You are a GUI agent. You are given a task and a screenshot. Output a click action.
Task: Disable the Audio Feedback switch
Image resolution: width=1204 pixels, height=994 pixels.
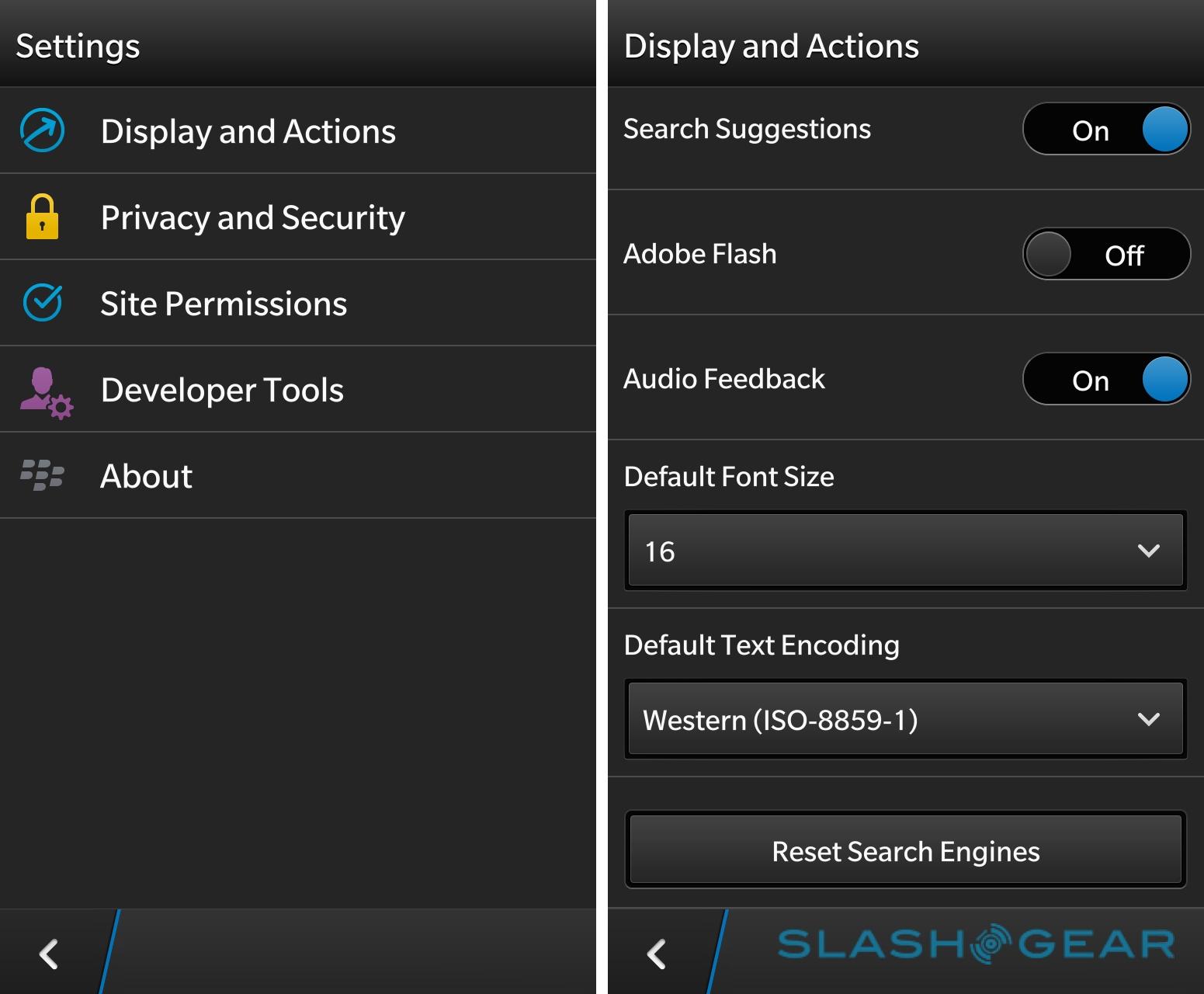1106,379
